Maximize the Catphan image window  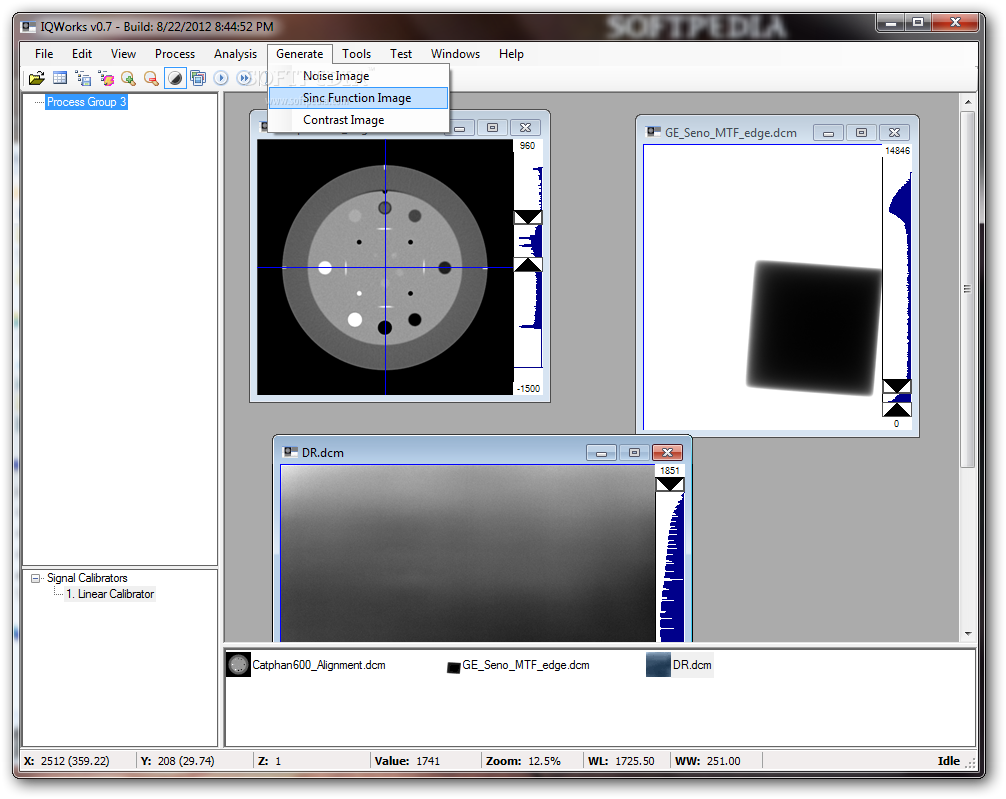pyautogui.click(x=492, y=128)
